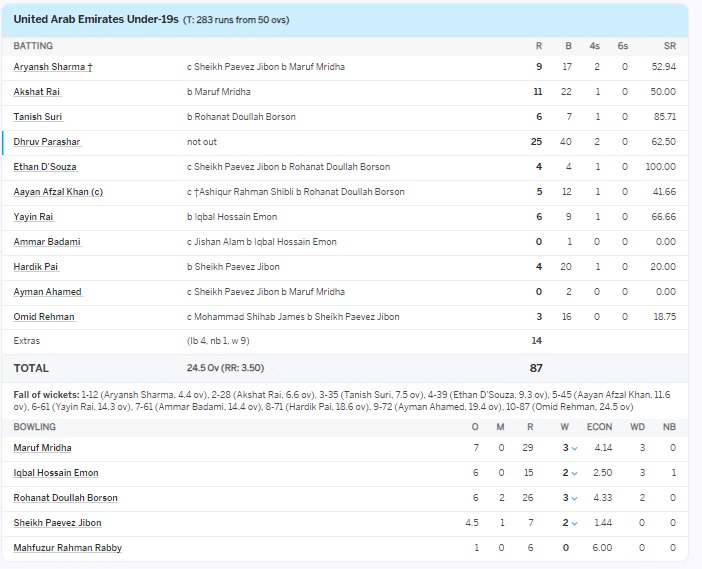Image resolution: width=702 pixels, height=569 pixels.
Task: Expand Rohanat Doullah Borson's wickets chevron
Action: (574, 498)
